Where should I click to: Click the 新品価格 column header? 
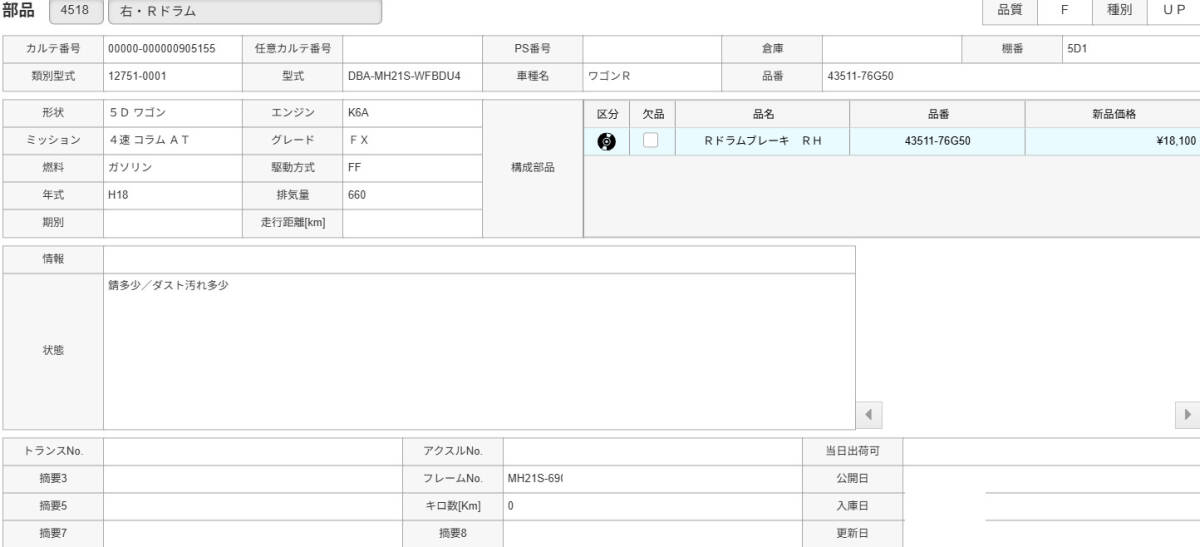point(1113,114)
